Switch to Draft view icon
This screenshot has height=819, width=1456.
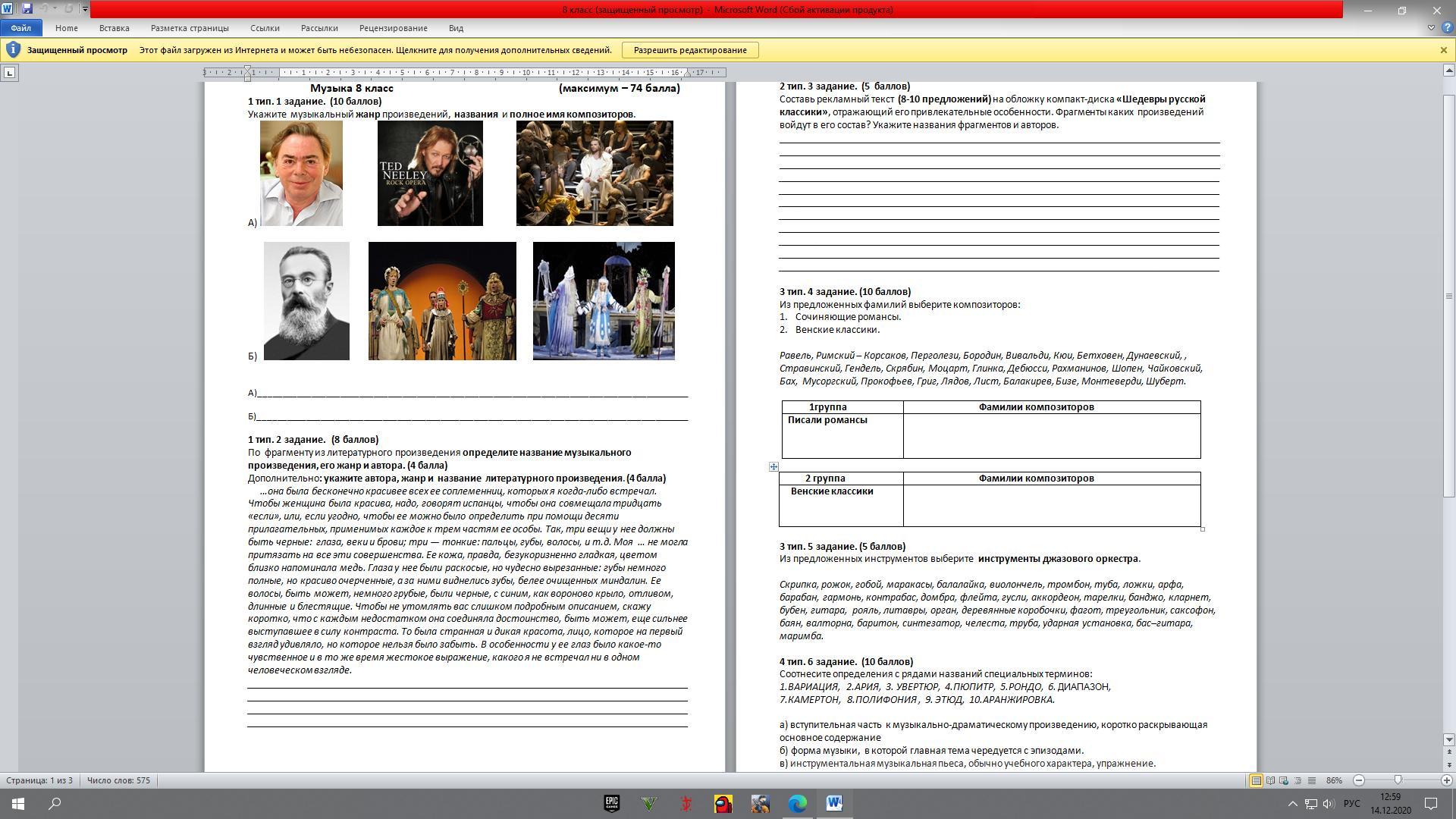coord(1311,780)
